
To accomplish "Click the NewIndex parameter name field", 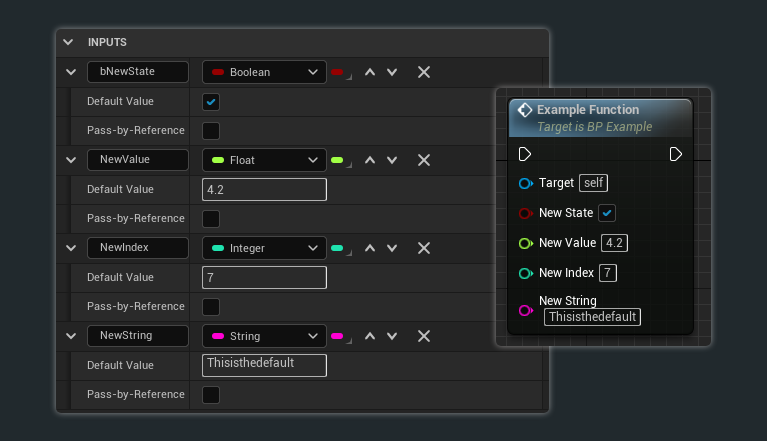I will point(138,248).
